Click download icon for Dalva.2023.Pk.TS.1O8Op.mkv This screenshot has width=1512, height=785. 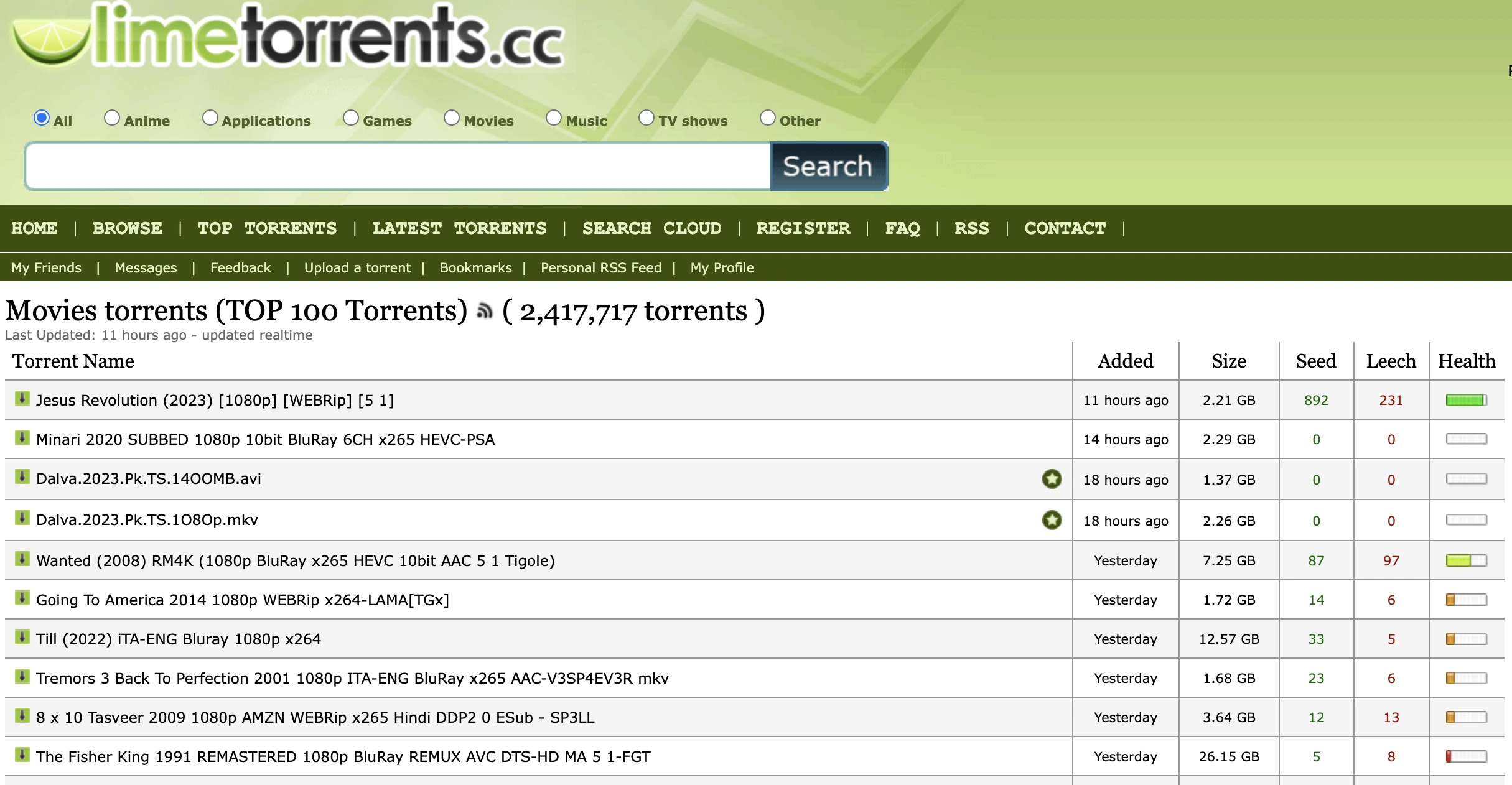[22, 518]
